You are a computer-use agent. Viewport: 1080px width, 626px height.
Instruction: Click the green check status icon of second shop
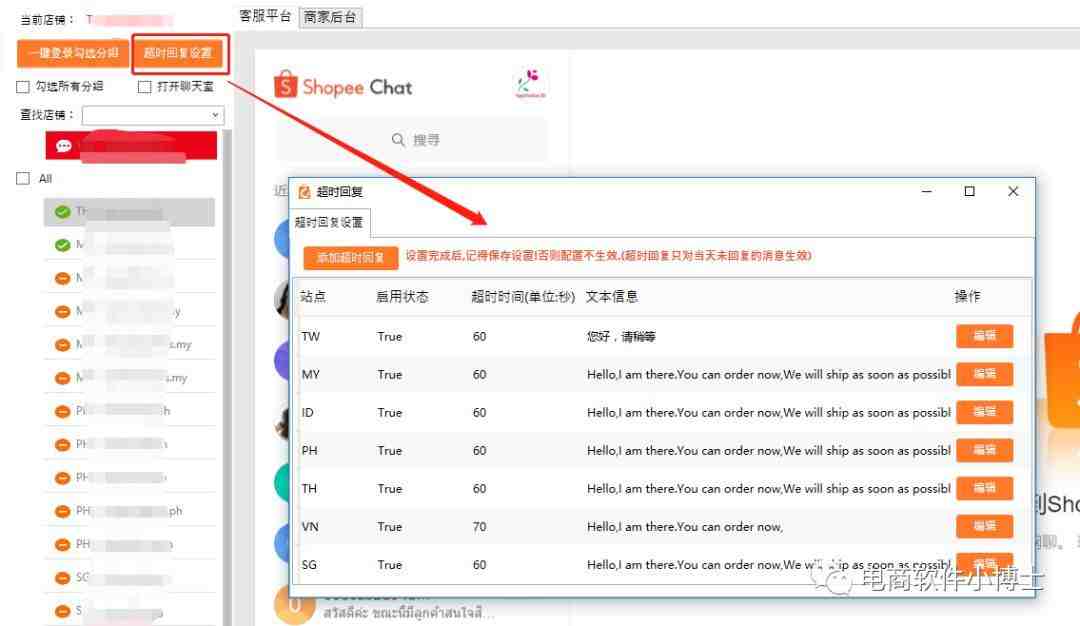tap(63, 244)
